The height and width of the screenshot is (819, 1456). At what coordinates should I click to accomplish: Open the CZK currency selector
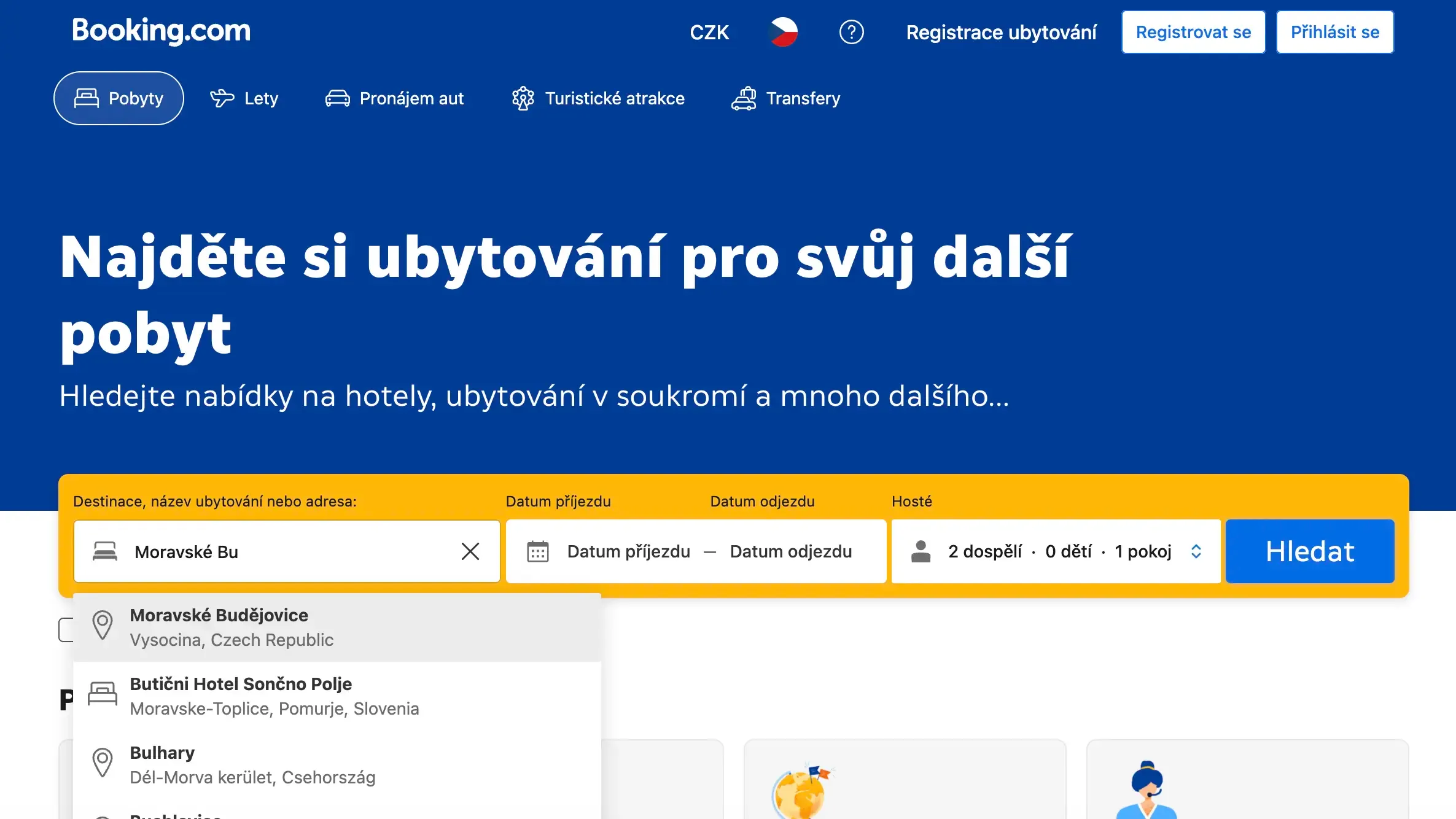(x=709, y=32)
